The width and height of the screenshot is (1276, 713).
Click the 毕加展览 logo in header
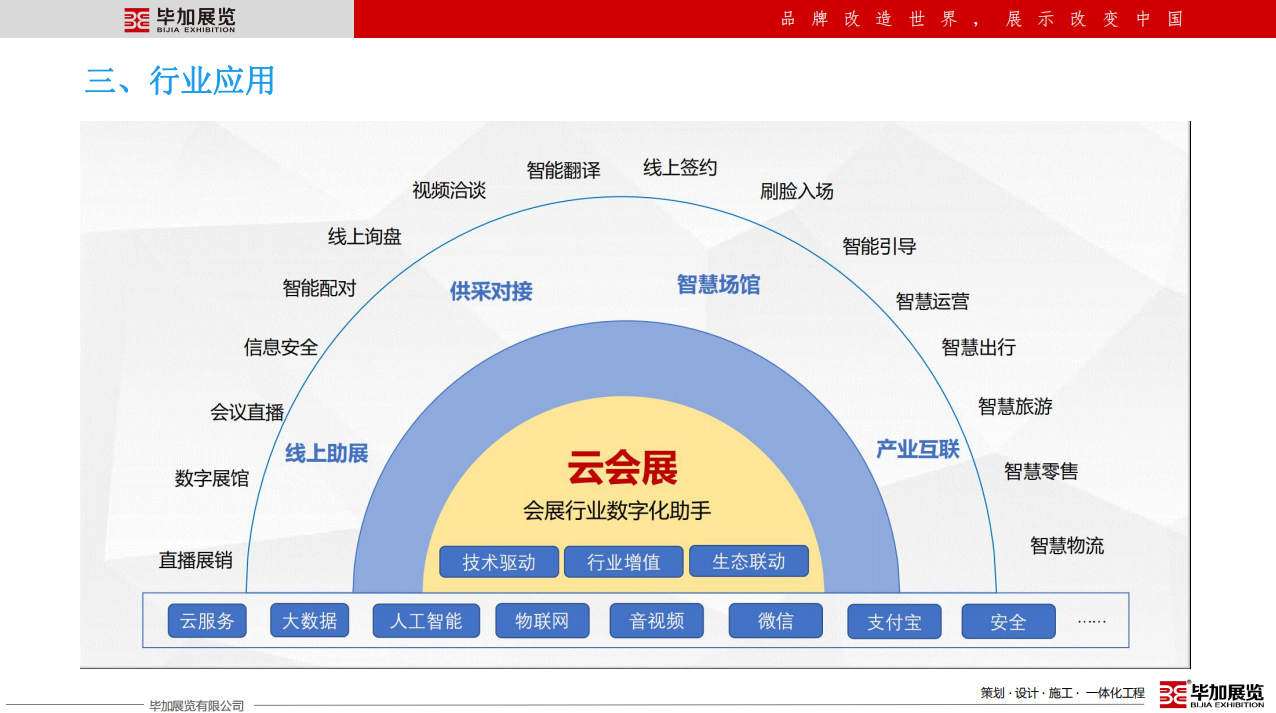180,19
